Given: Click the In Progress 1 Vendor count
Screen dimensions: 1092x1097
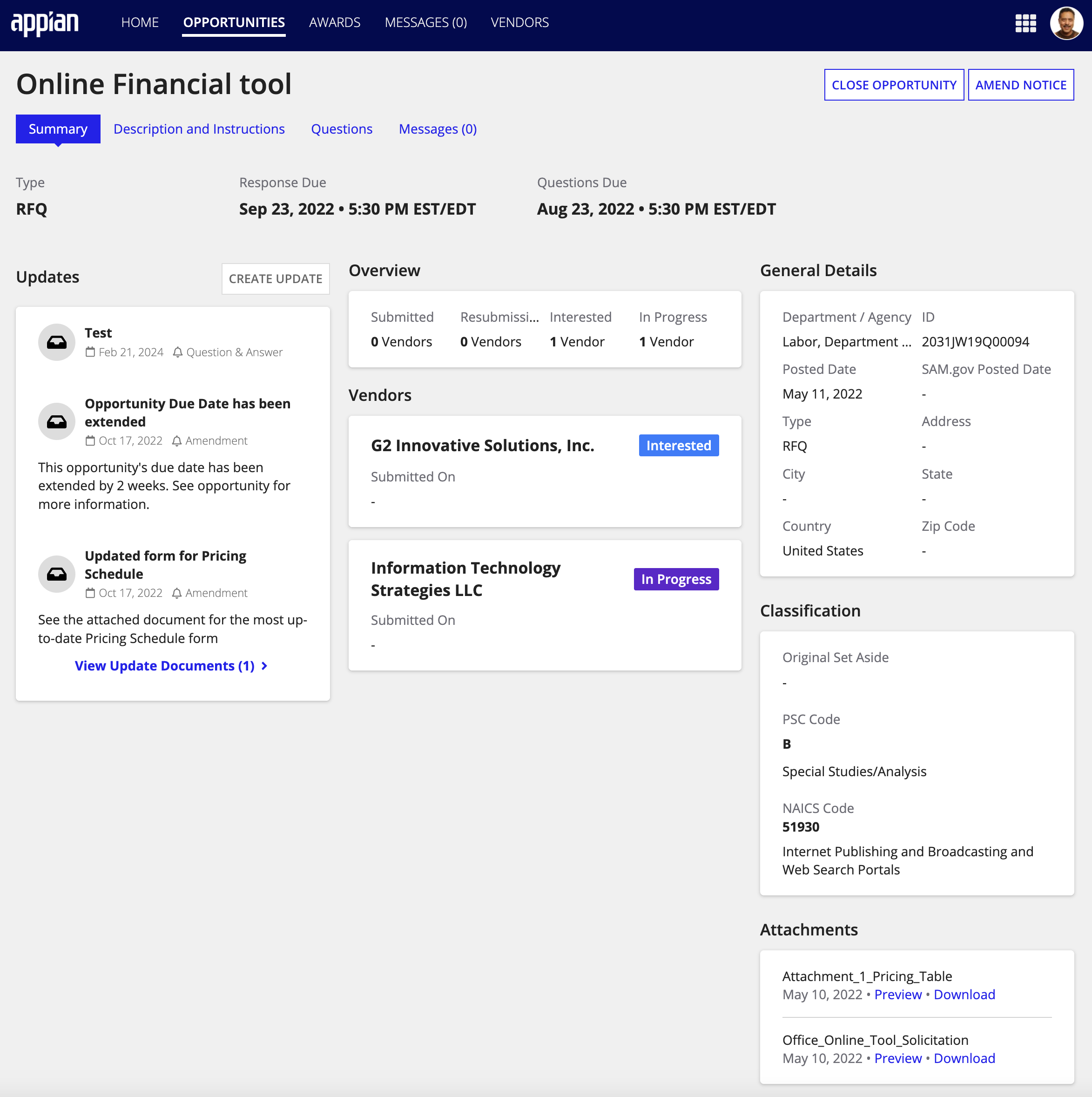Looking at the screenshot, I should coord(666,342).
